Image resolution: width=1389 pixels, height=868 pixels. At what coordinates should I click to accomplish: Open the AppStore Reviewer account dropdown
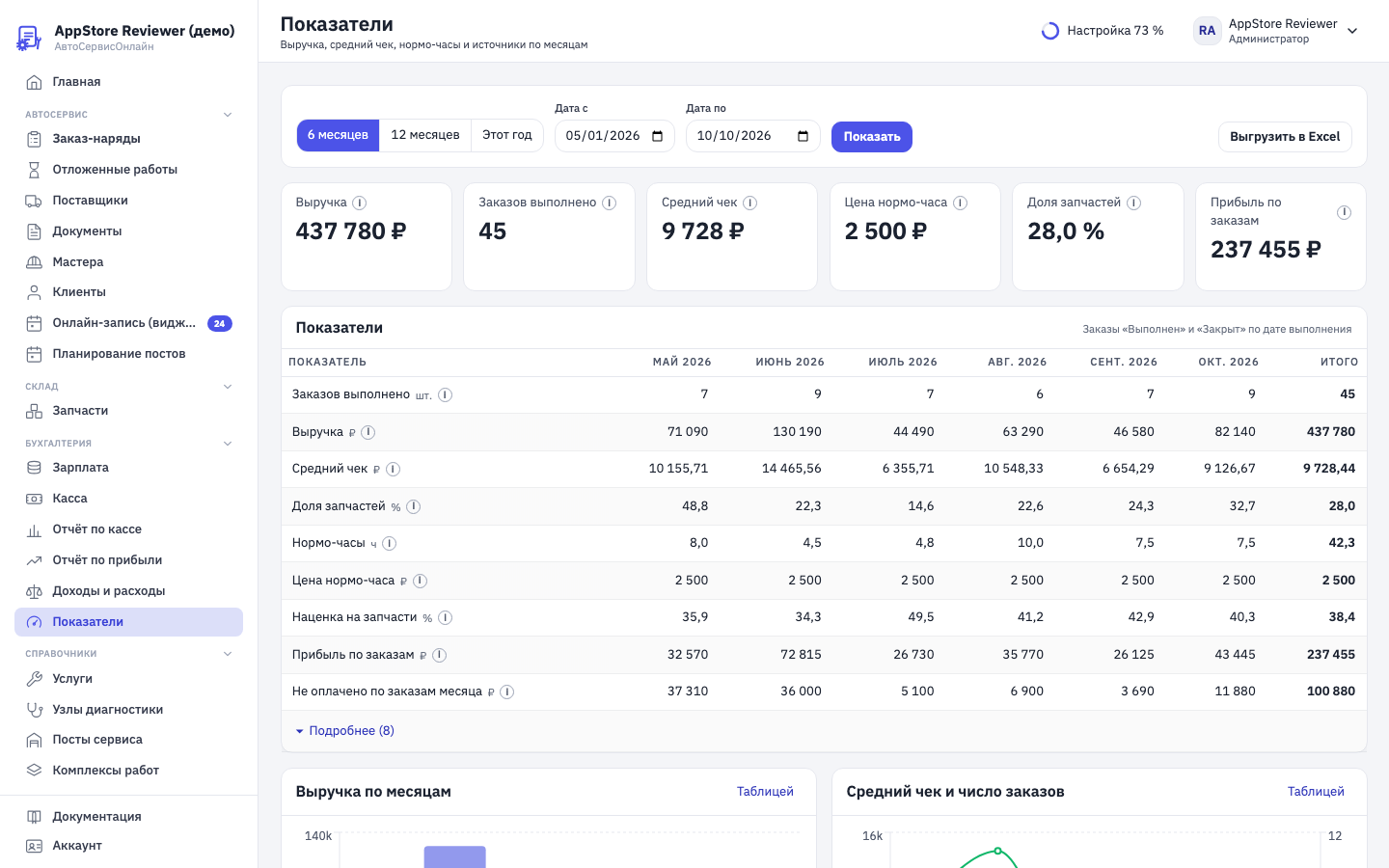click(x=1277, y=31)
